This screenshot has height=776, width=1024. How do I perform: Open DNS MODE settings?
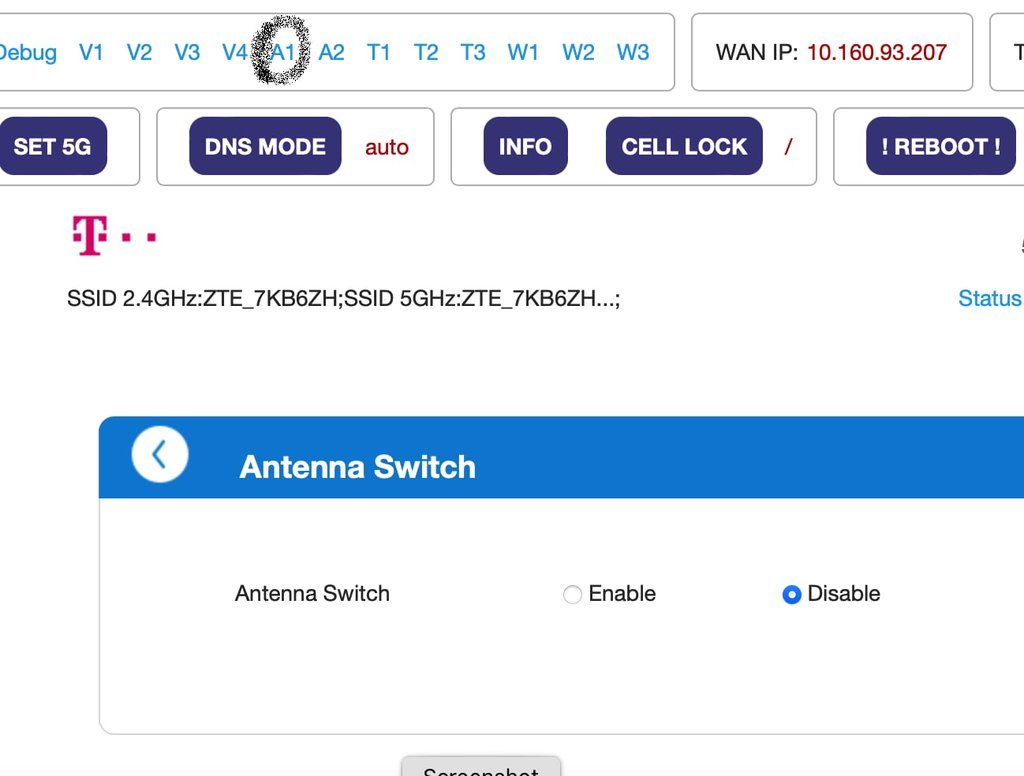click(x=265, y=147)
